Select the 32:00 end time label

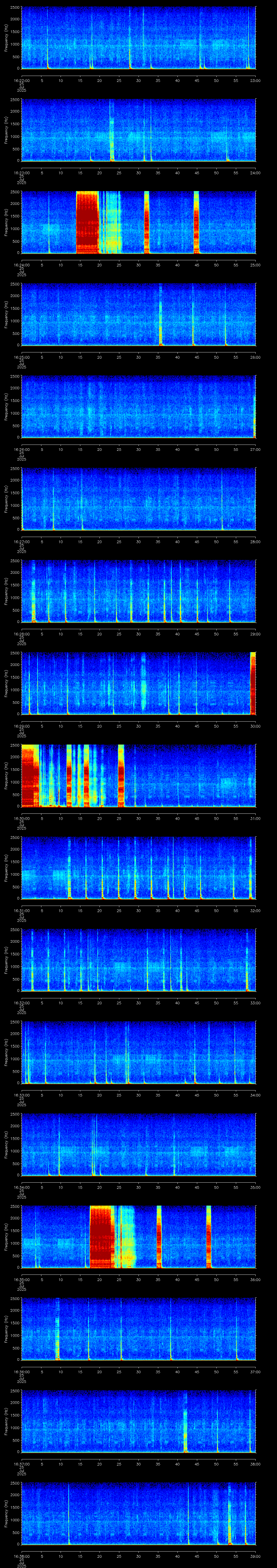tap(255, 910)
